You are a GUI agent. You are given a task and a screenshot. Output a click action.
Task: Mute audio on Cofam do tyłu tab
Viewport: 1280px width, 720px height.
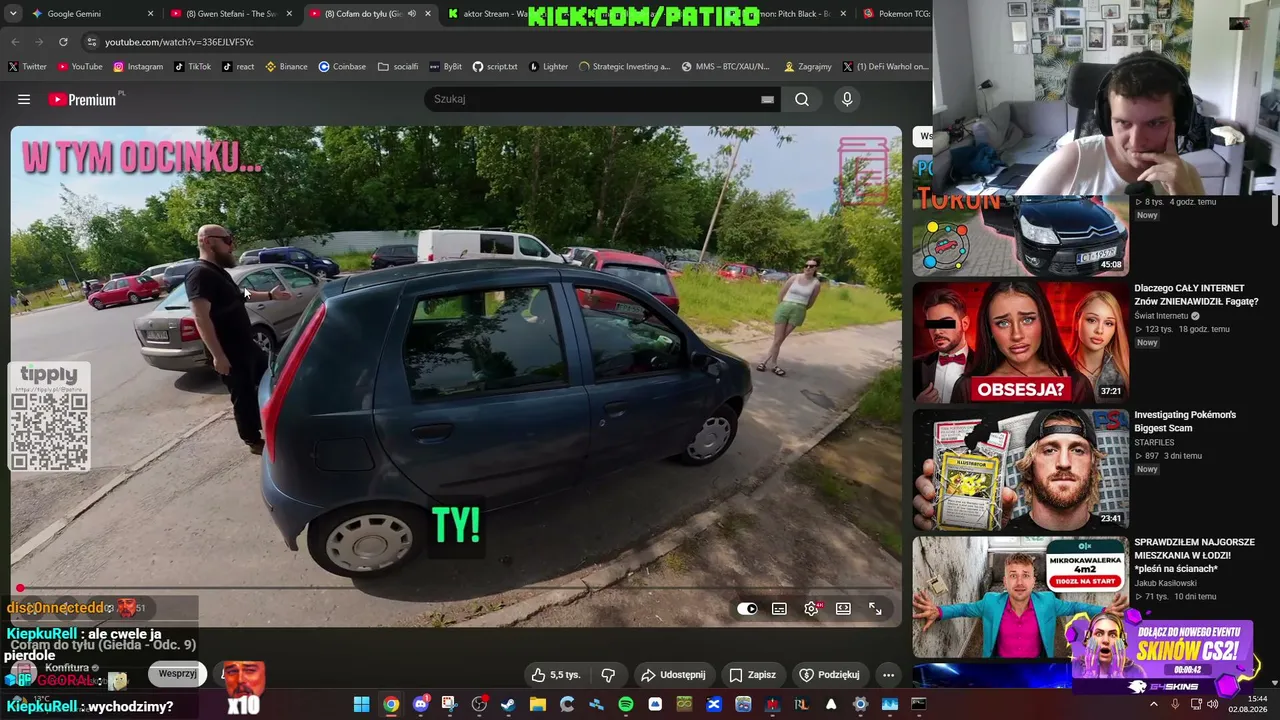point(411,14)
